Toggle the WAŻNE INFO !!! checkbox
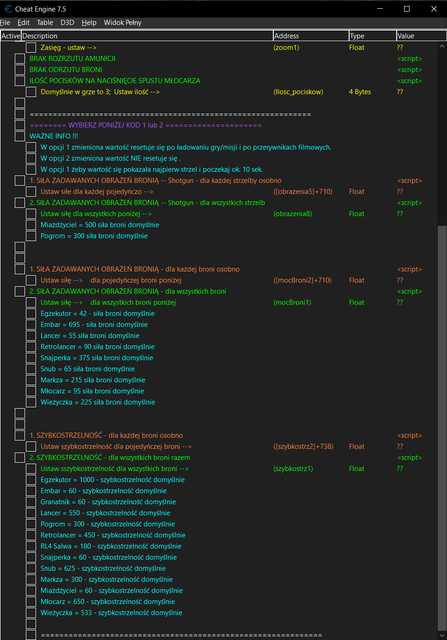The width and height of the screenshot is (447, 640). [20, 136]
